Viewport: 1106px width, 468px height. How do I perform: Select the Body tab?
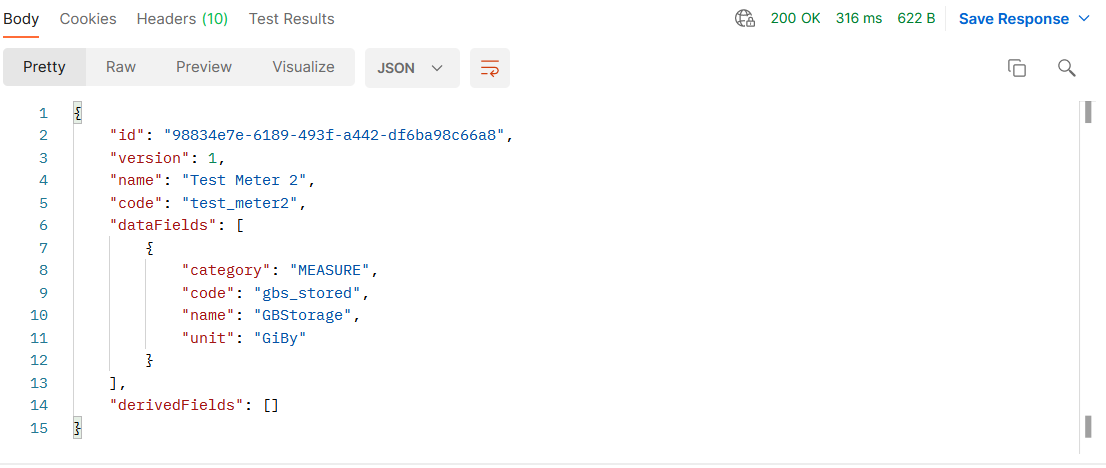click(21, 19)
